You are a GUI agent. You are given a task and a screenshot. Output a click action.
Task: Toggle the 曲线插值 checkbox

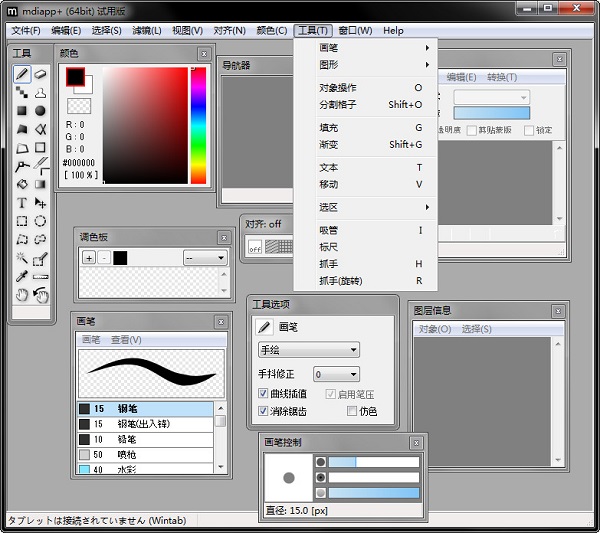263,393
